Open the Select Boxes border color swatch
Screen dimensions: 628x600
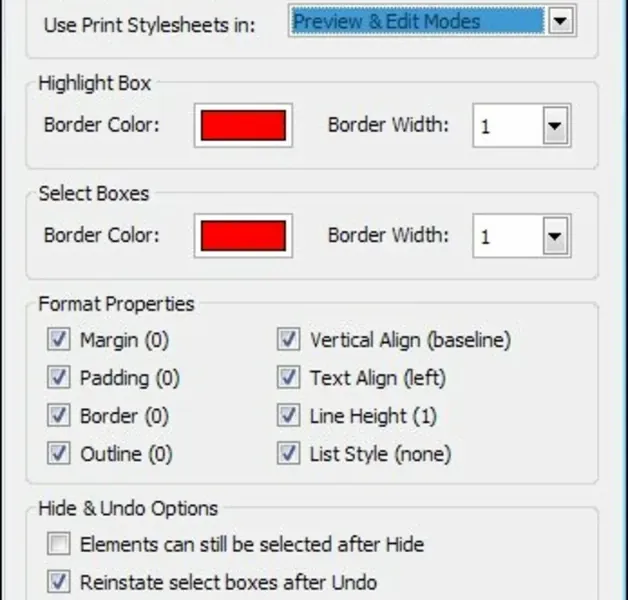244,237
